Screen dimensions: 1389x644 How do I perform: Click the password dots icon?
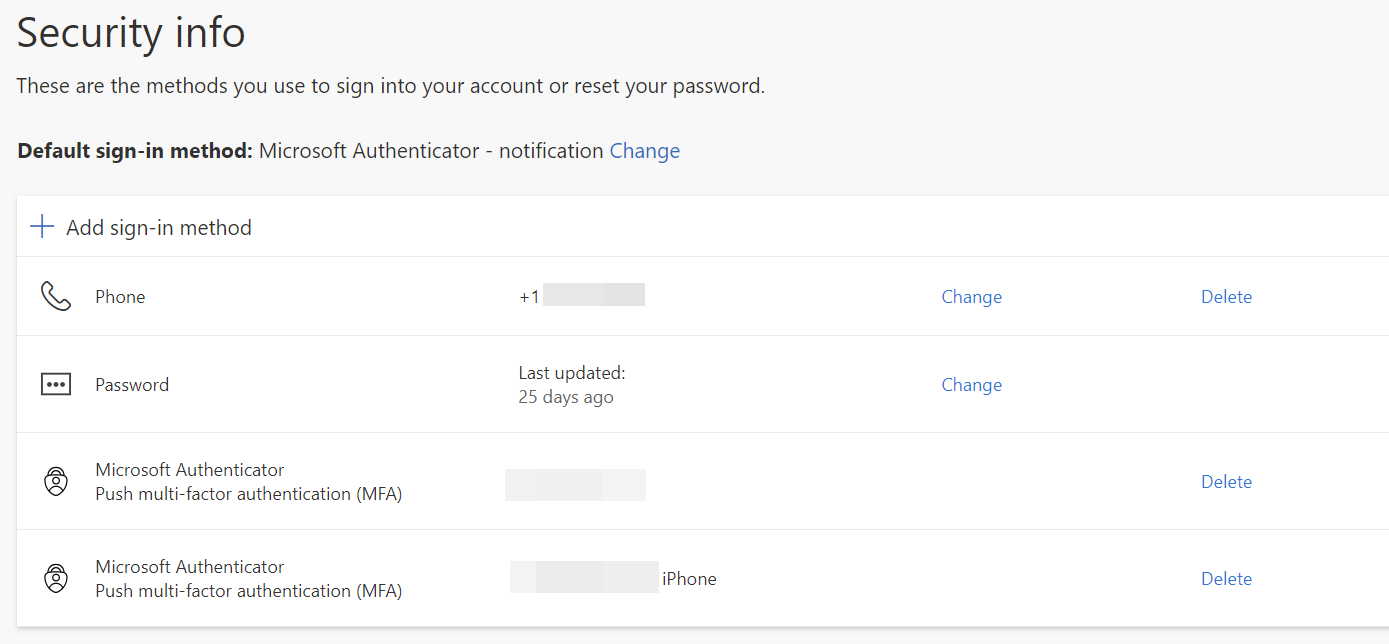point(56,385)
